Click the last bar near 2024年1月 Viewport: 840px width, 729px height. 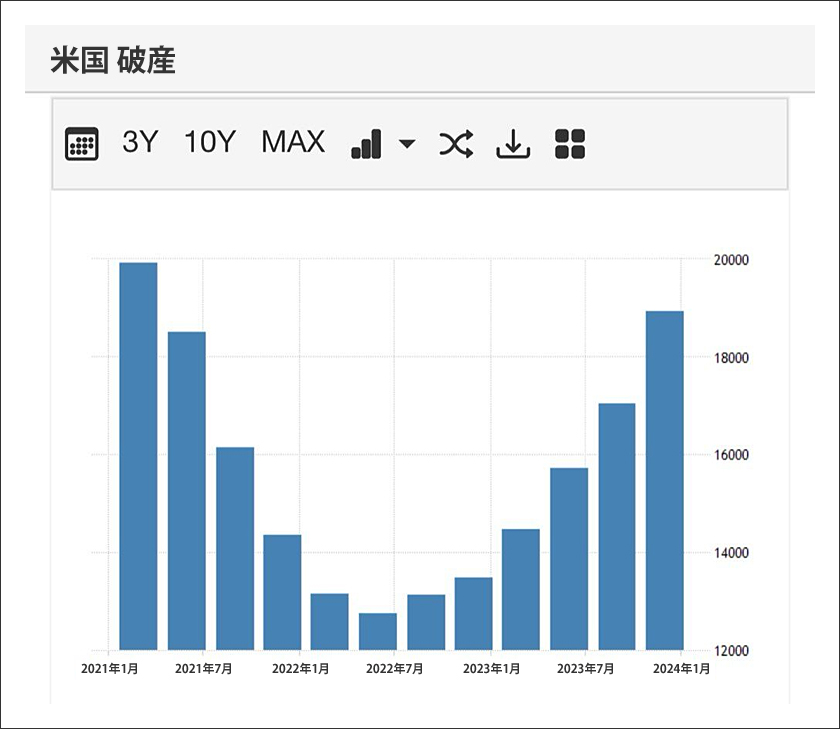click(665, 480)
